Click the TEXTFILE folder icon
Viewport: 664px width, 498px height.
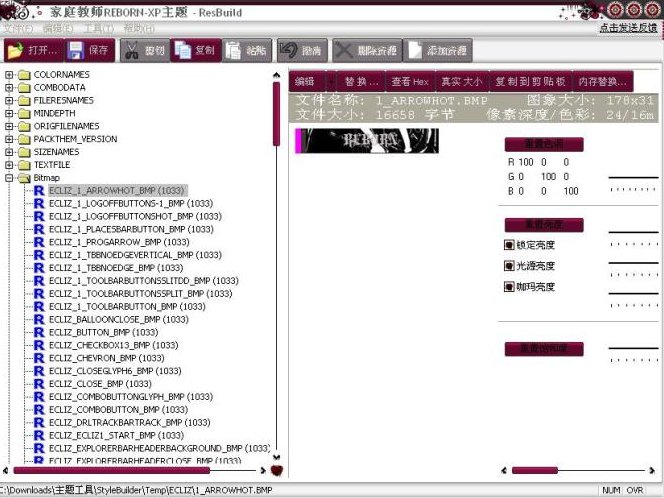[25, 165]
